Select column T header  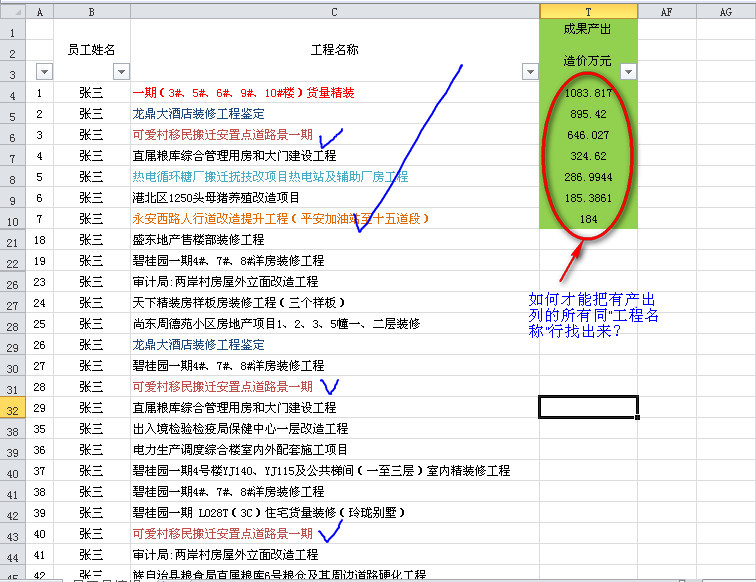tap(588, 11)
